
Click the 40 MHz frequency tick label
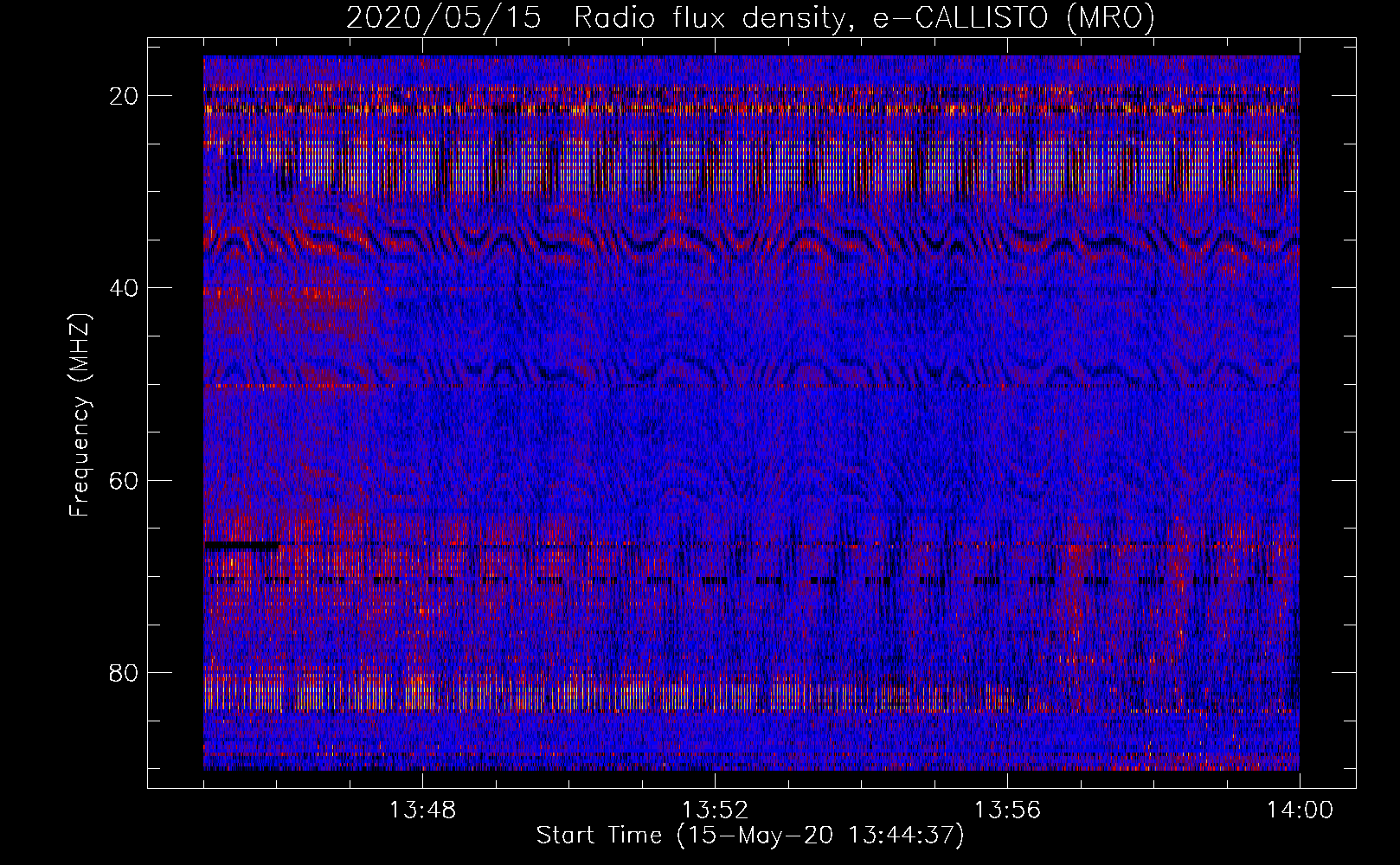point(125,288)
